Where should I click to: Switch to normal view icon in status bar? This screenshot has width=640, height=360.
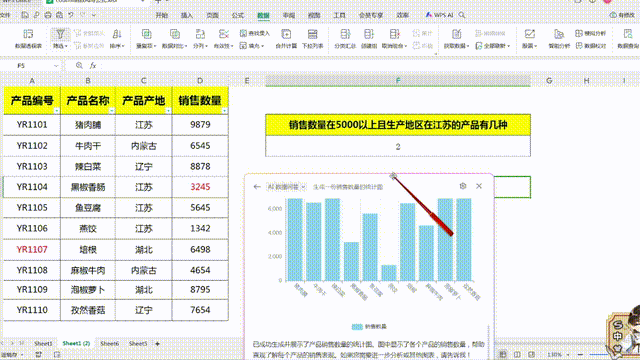(503, 355)
